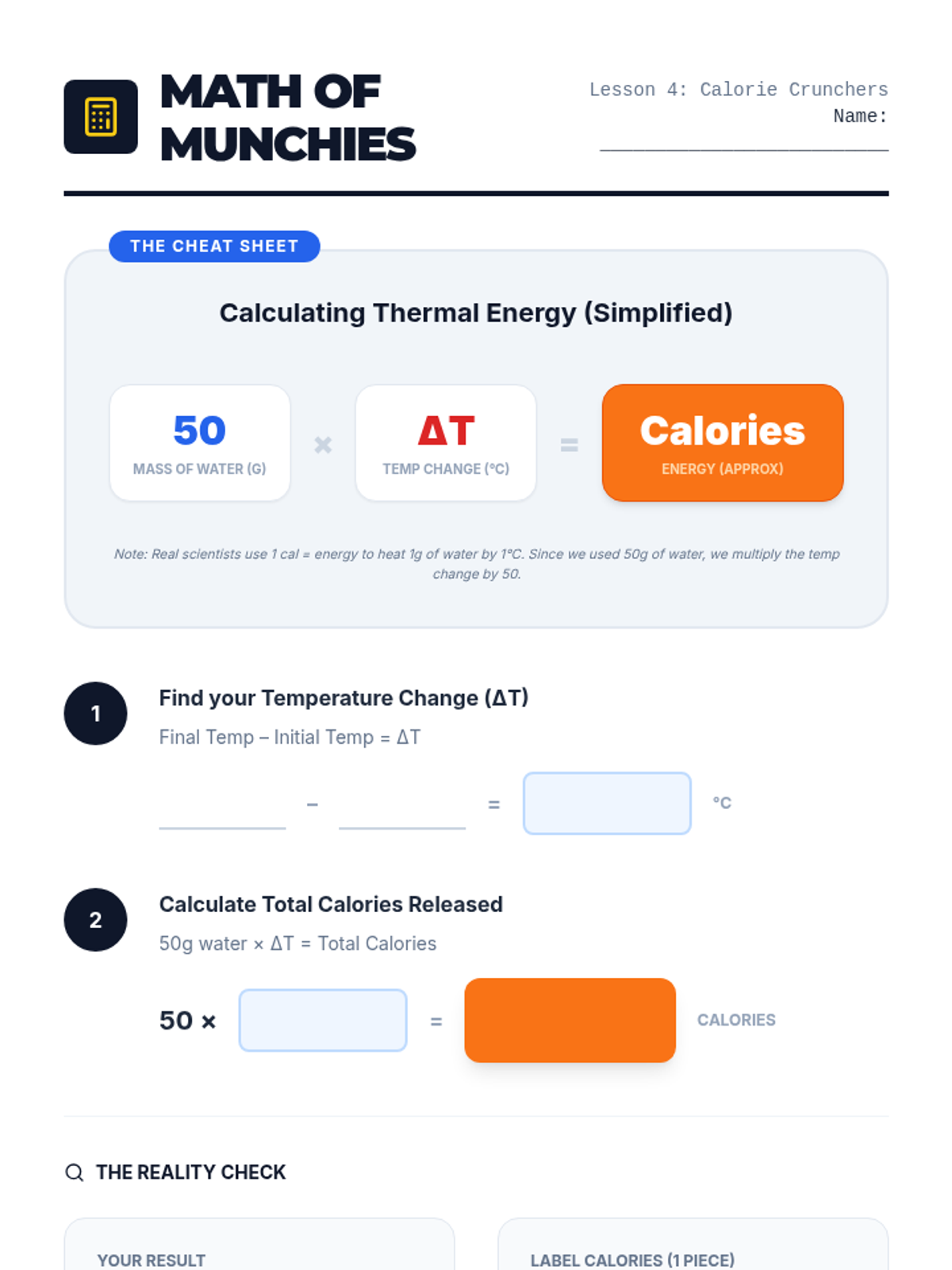
Task: Click the step 2 number circle
Action: pos(95,920)
